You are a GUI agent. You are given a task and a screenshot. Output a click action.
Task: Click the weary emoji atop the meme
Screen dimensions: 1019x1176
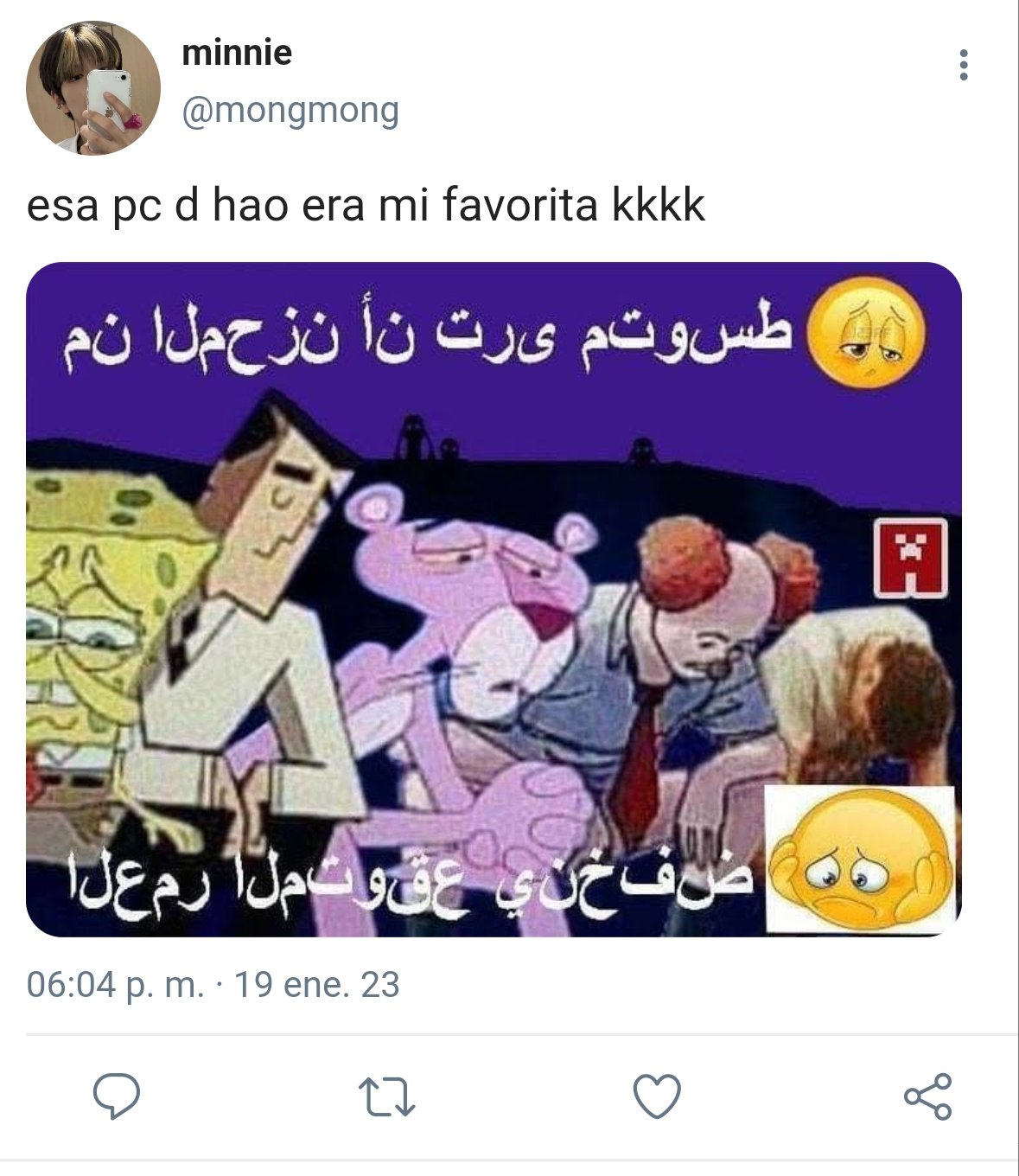[x=865, y=332]
